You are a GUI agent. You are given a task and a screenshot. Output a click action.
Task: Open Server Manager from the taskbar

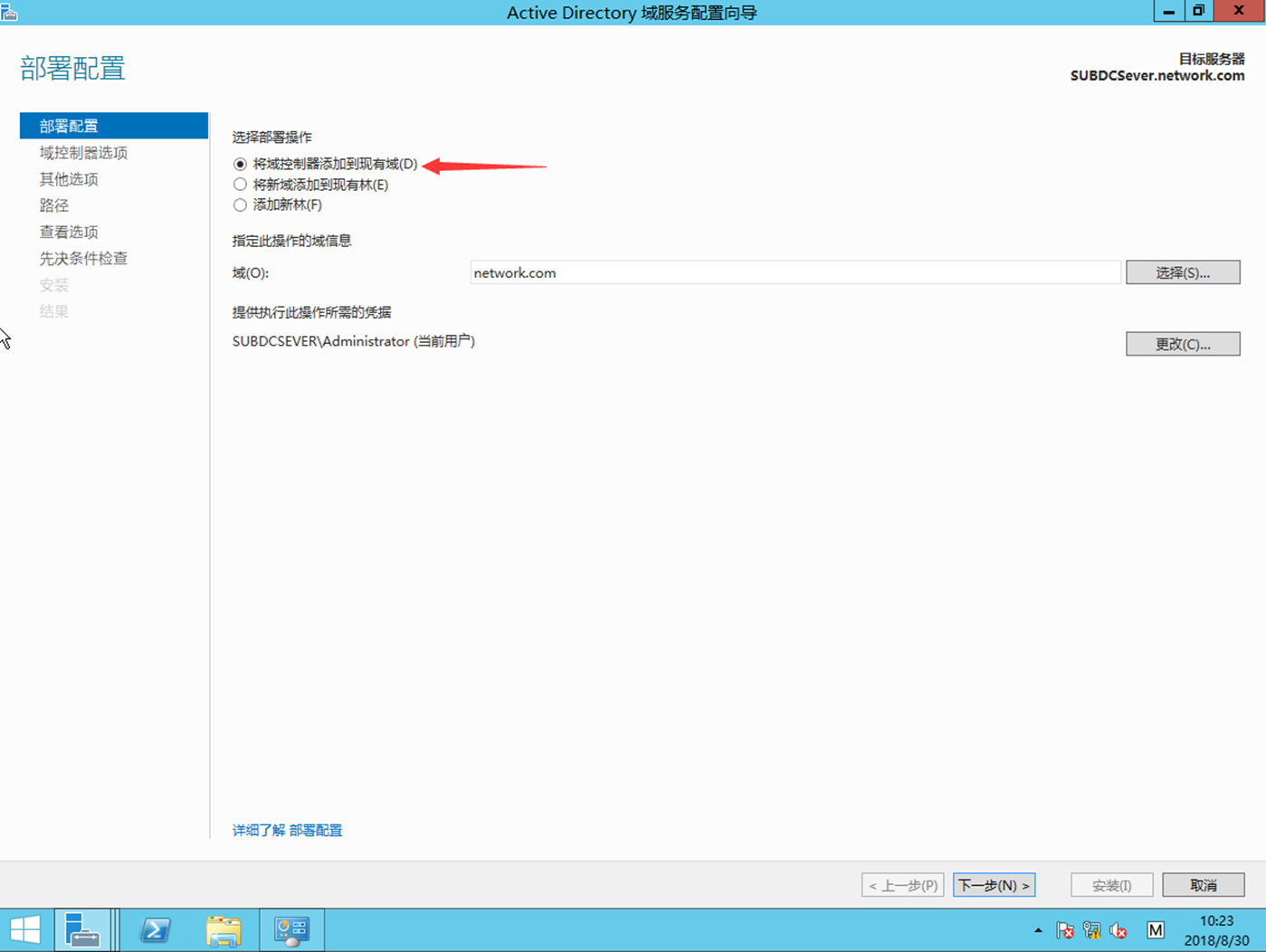(82, 930)
